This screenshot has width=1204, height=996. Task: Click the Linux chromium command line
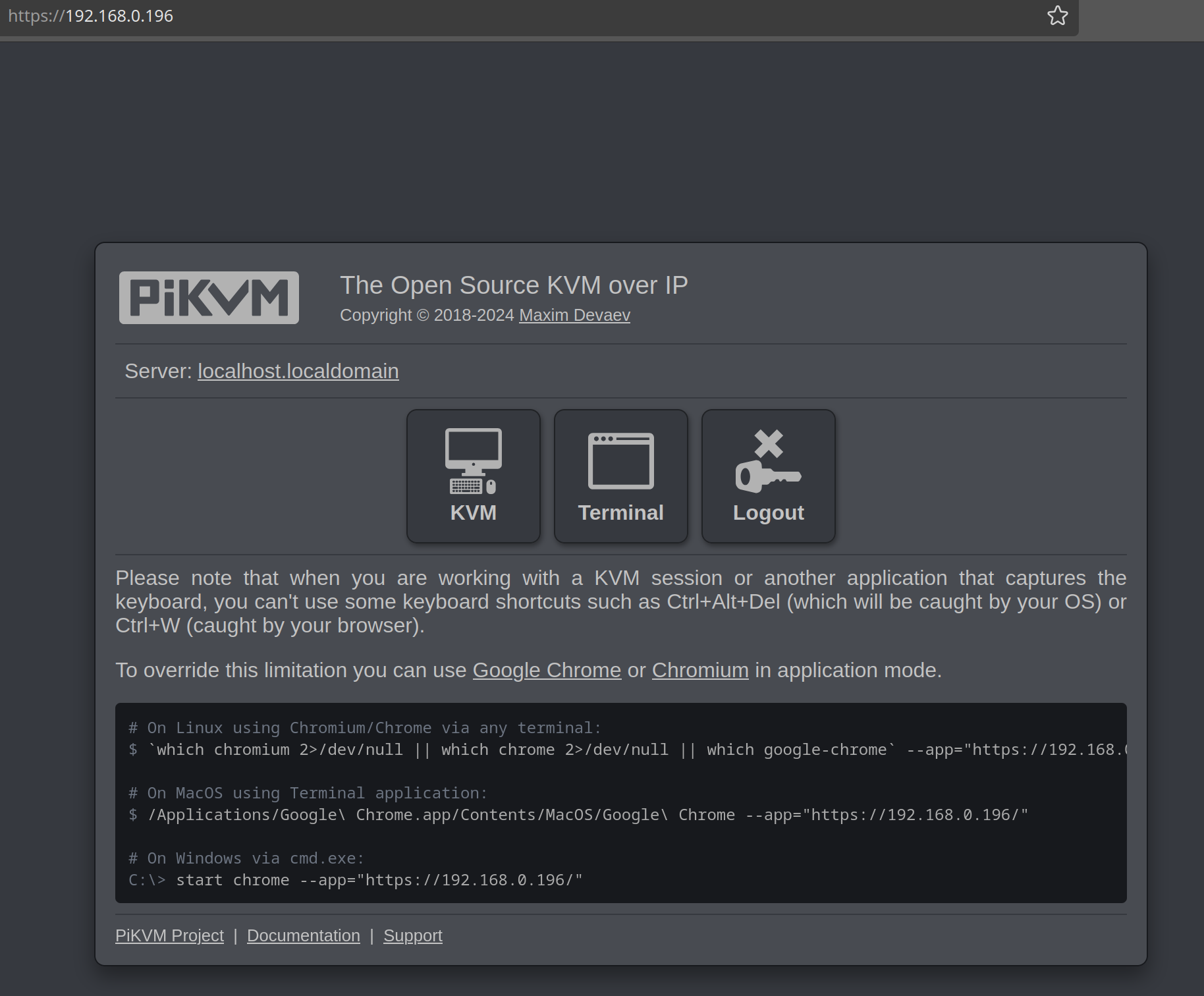627,750
